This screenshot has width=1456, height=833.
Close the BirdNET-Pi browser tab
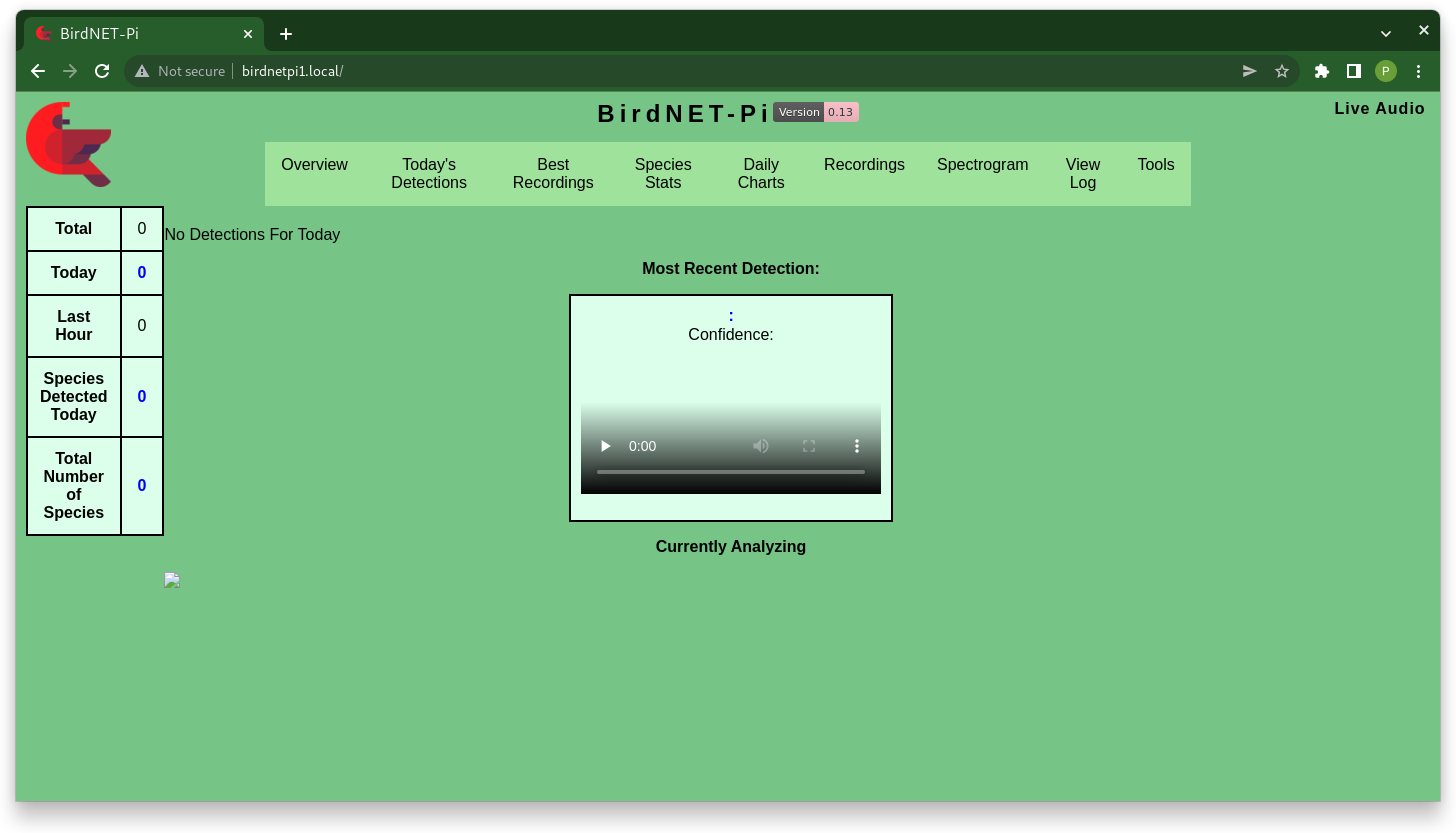(x=248, y=34)
